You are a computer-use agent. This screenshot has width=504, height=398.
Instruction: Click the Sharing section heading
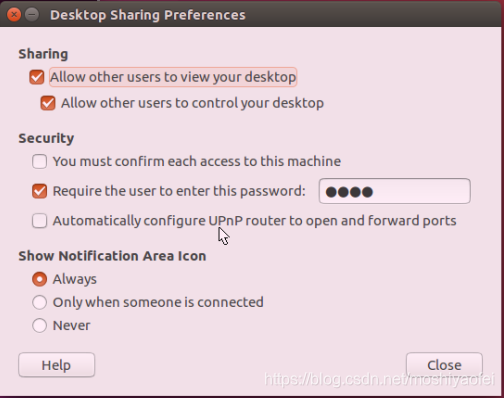pyautogui.click(x=43, y=54)
